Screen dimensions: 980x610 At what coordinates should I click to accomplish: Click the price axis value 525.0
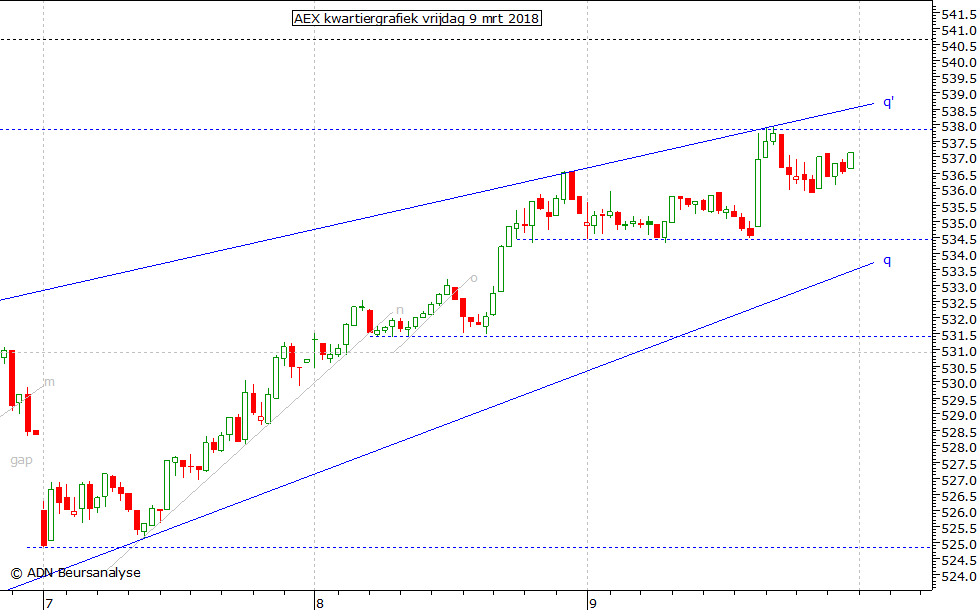click(959, 545)
